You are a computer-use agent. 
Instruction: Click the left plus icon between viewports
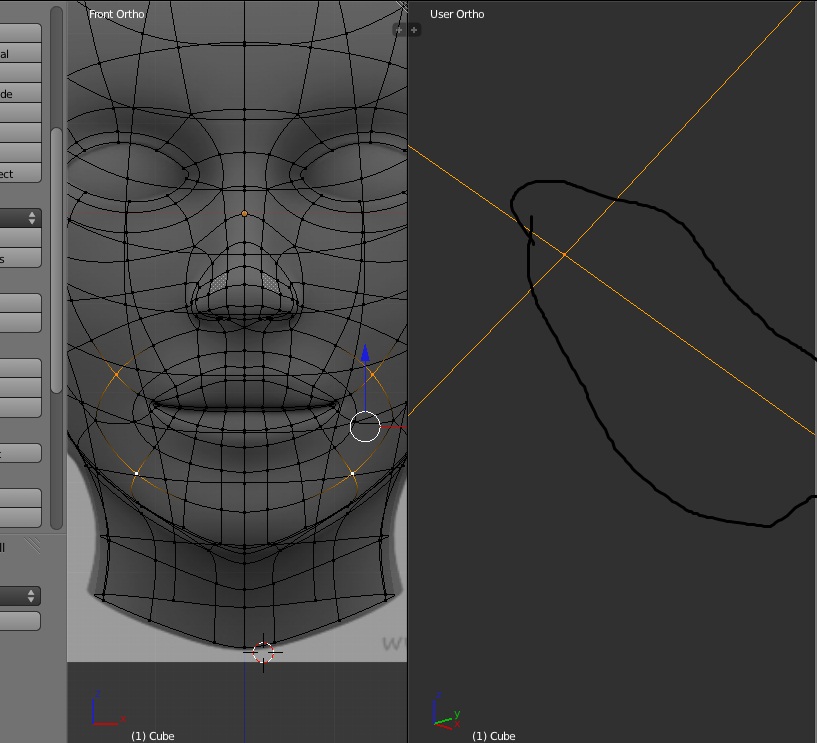398,30
